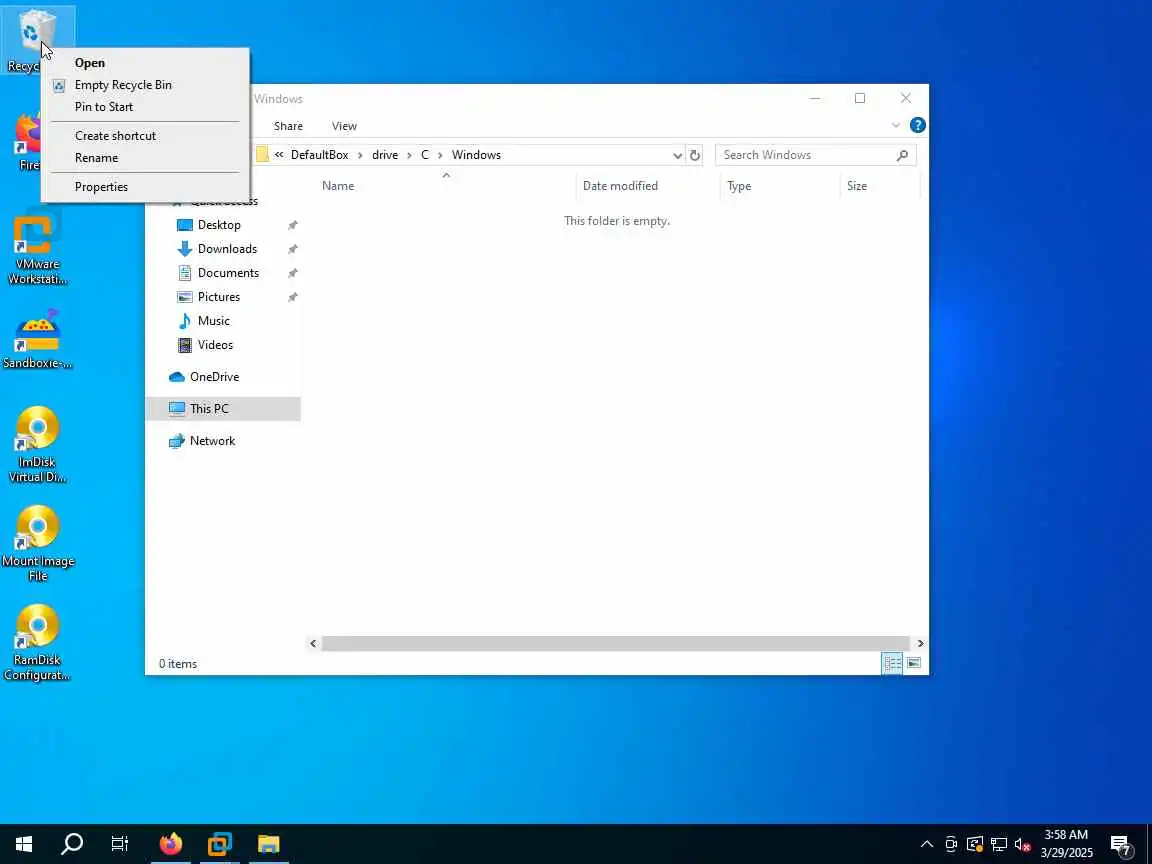Expand the ribbon with the chevron
This screenshot has width=1152, height=864.
tap(896, 126)
